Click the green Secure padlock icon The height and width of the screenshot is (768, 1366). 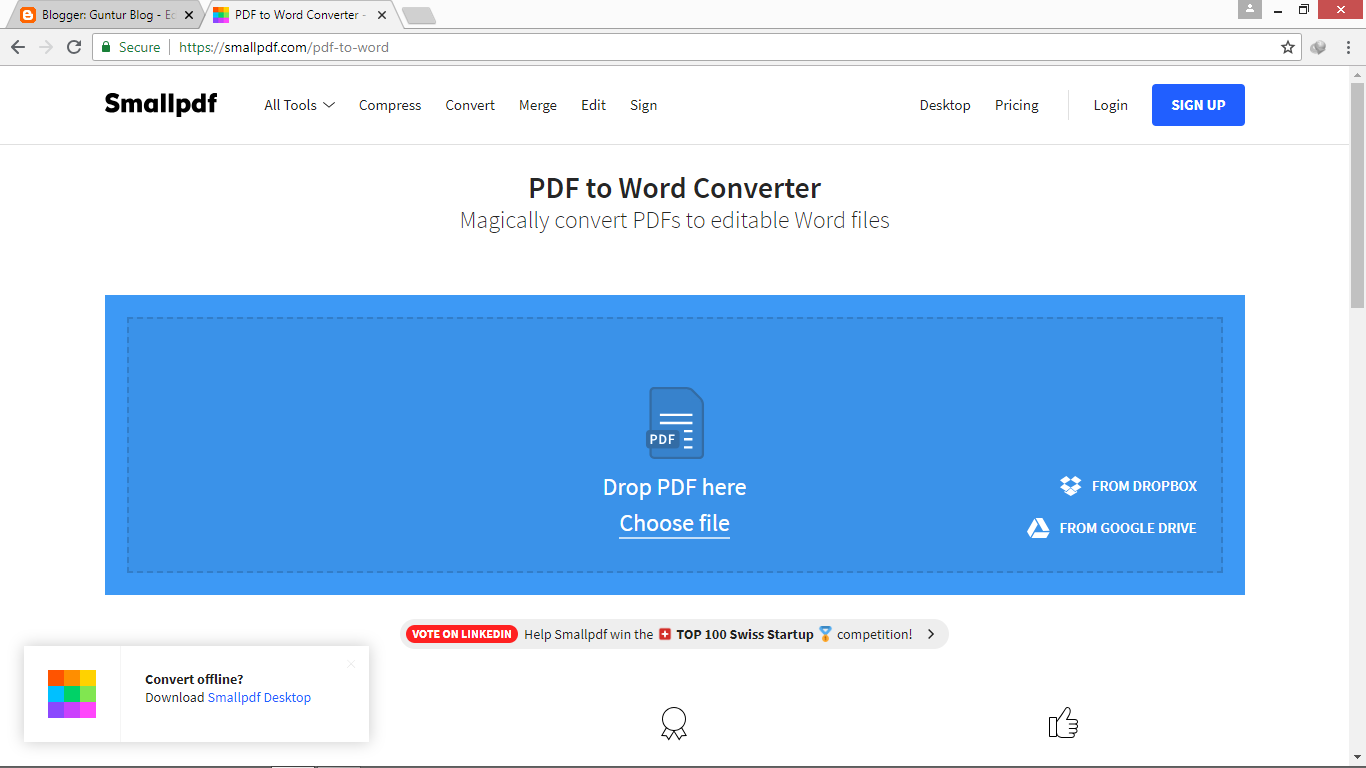point(106,47)
